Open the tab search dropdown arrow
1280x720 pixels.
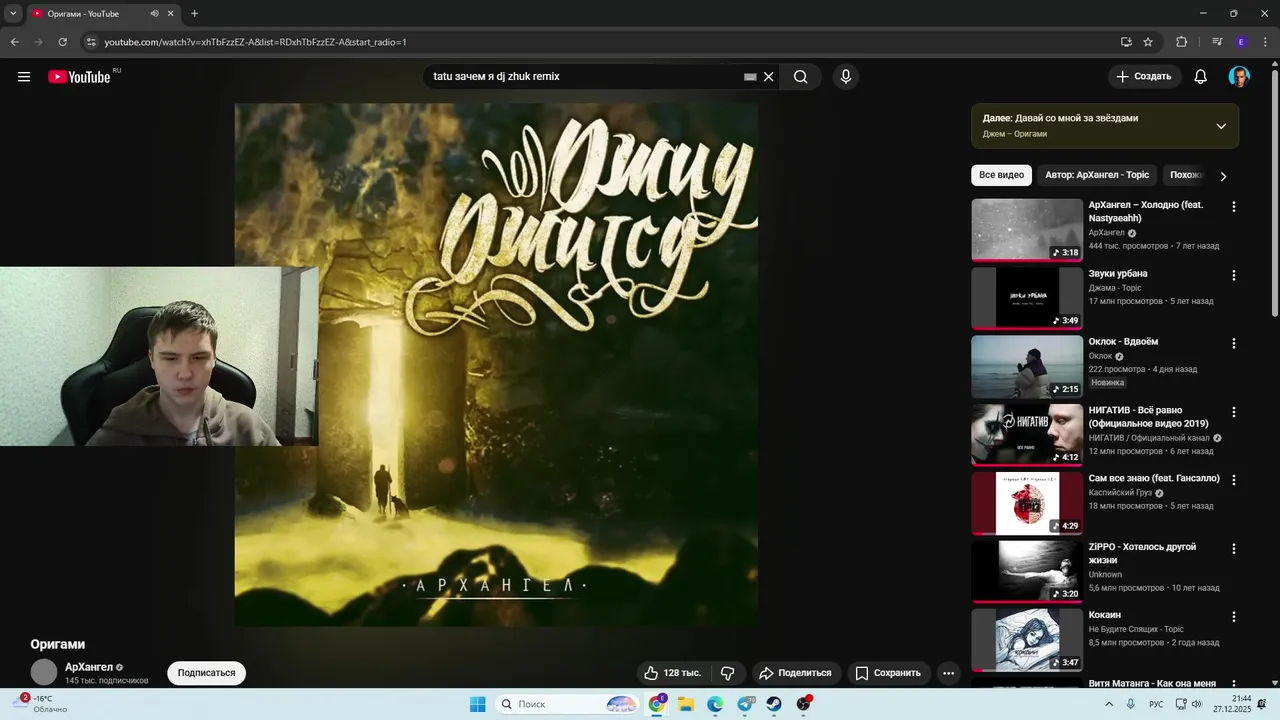13,14
